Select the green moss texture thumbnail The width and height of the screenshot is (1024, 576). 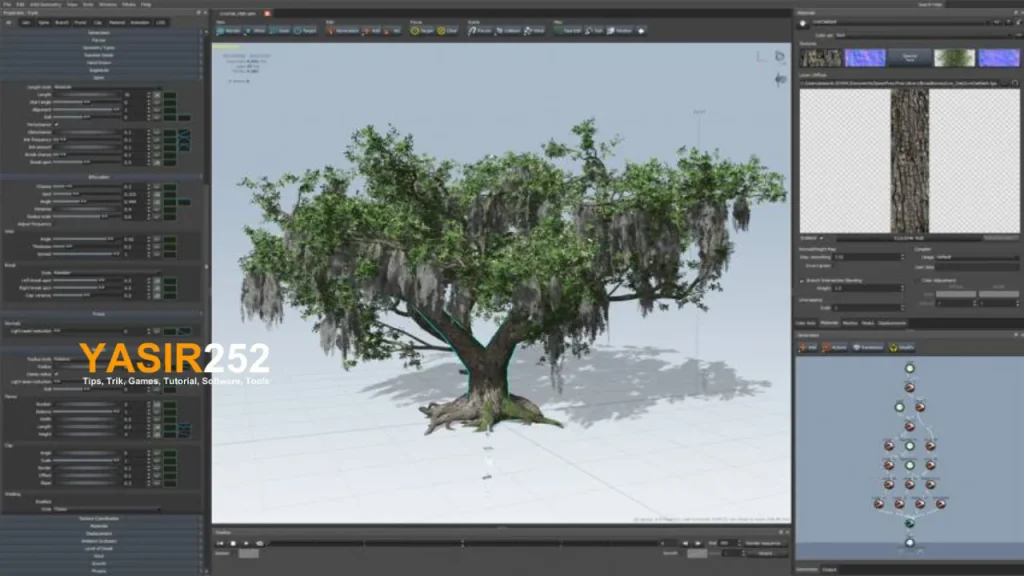(x=954, y=58)
